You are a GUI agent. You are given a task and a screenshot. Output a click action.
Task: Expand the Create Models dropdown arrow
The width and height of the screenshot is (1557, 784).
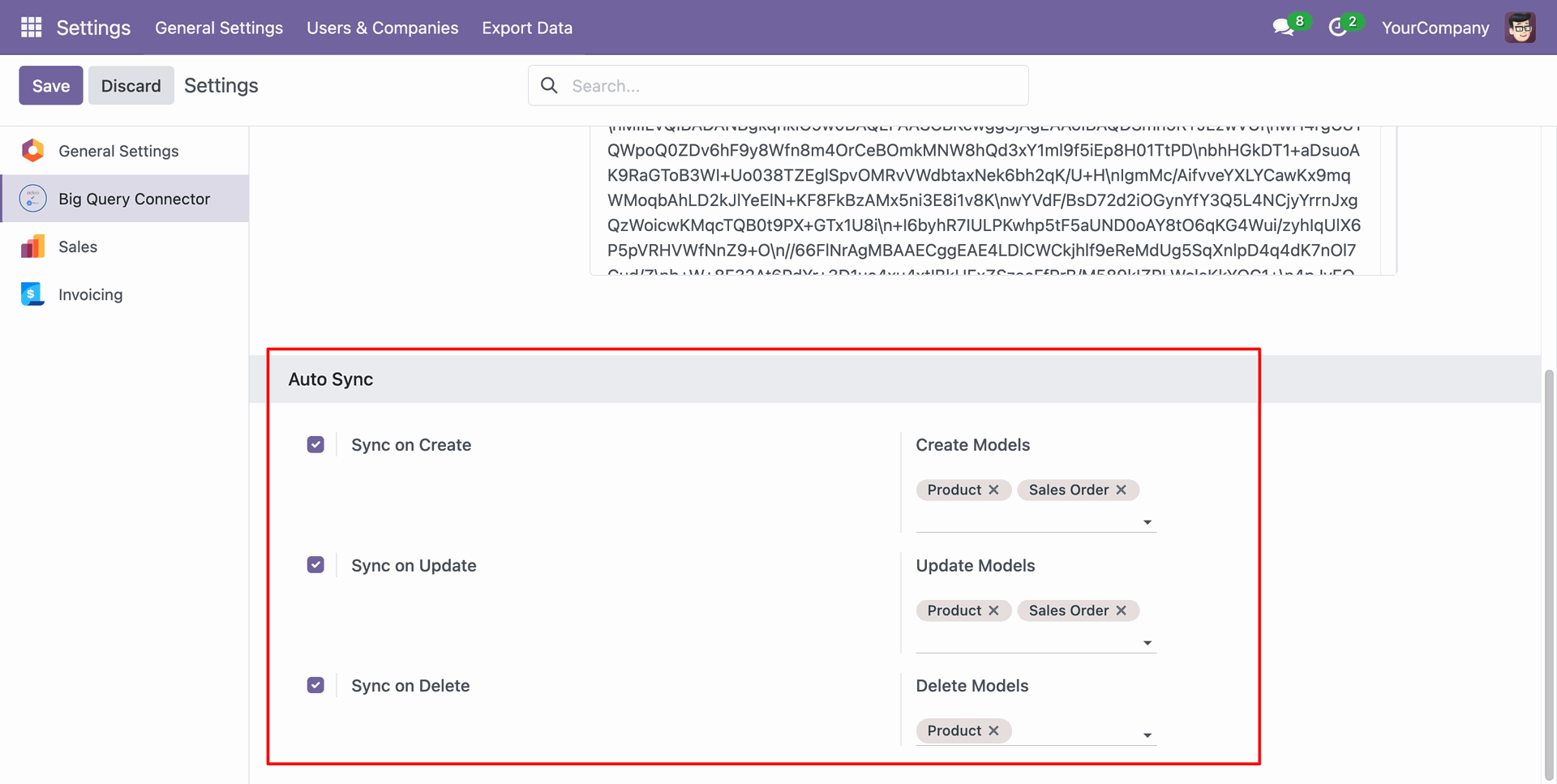(1147, 522)
